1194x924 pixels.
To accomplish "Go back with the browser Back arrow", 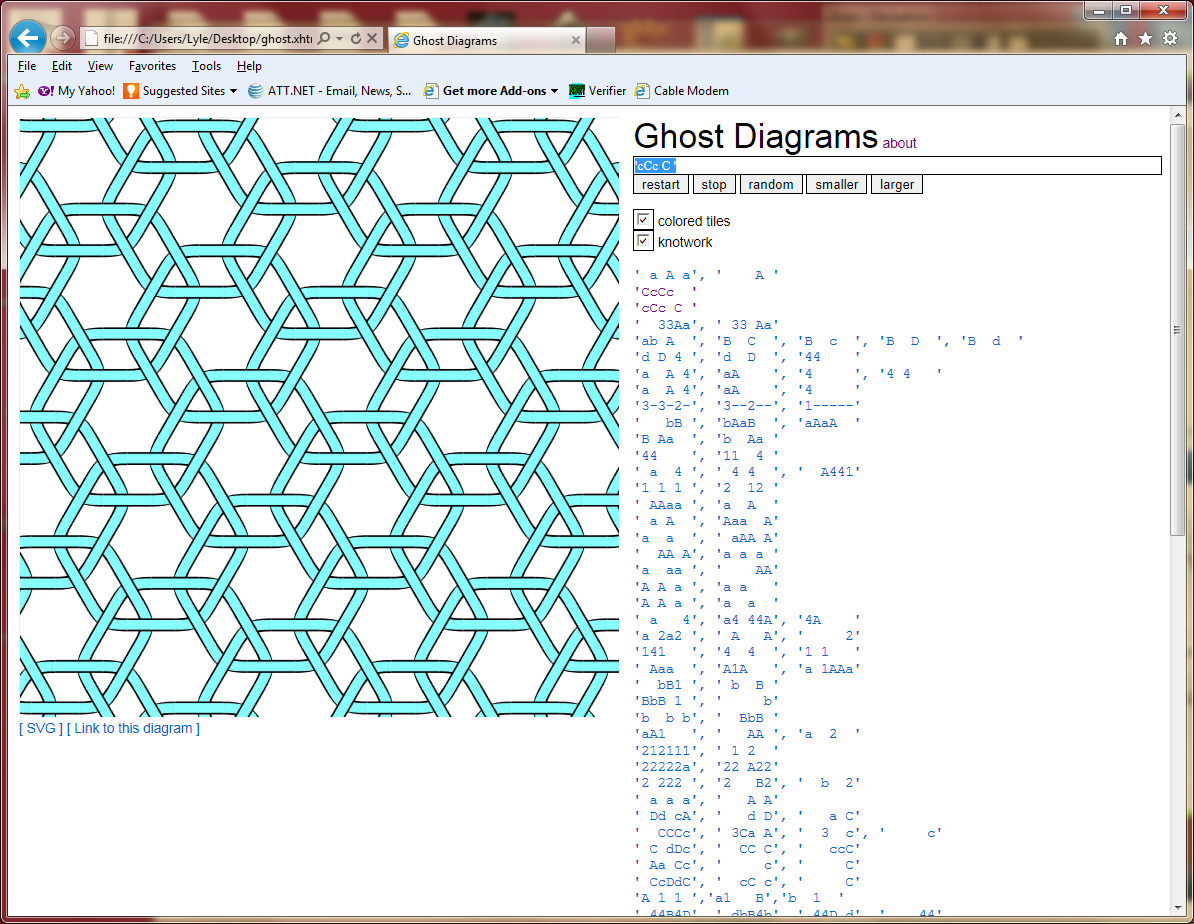I will coord(28,37).
